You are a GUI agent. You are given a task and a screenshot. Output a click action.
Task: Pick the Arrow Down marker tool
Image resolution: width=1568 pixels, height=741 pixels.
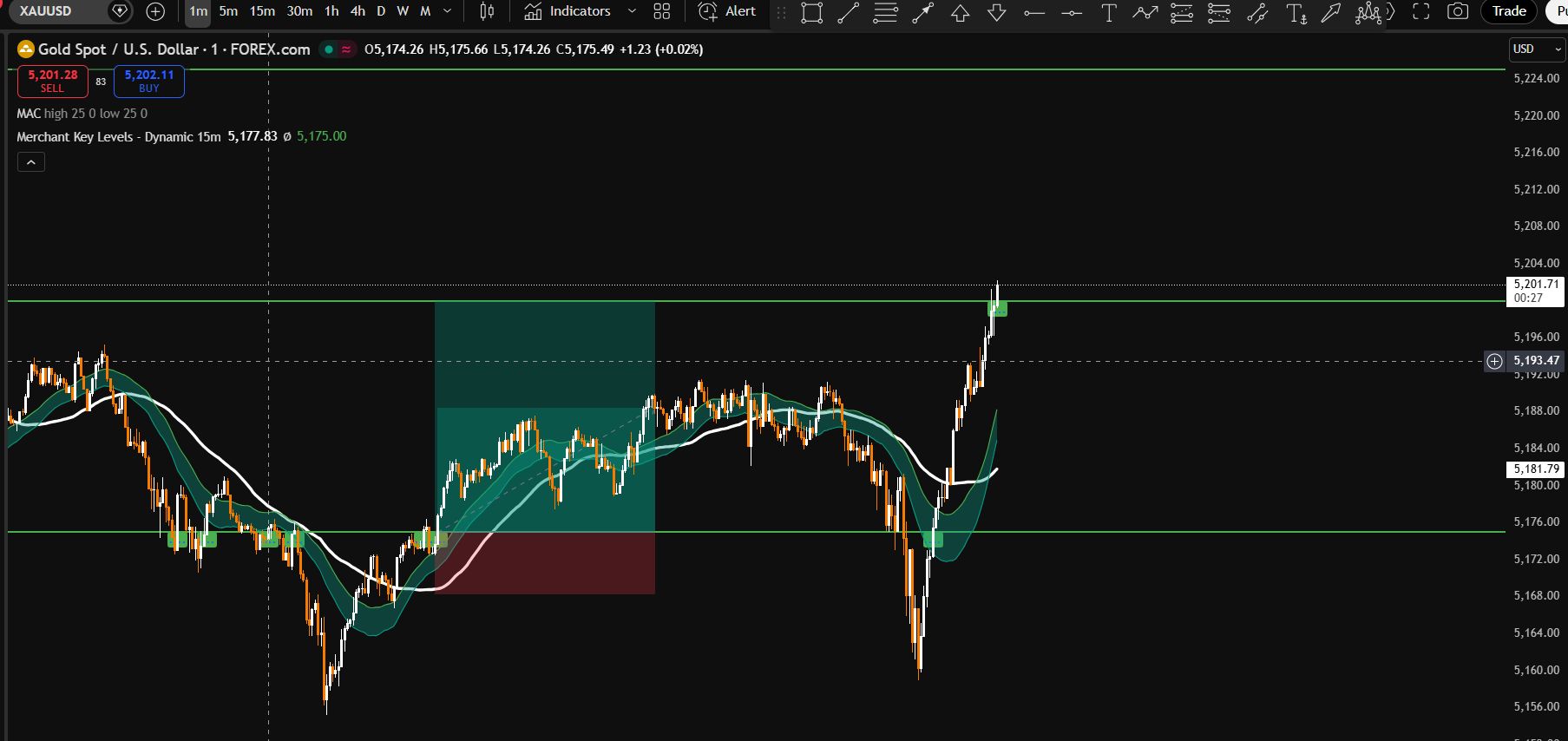point(997,12)
